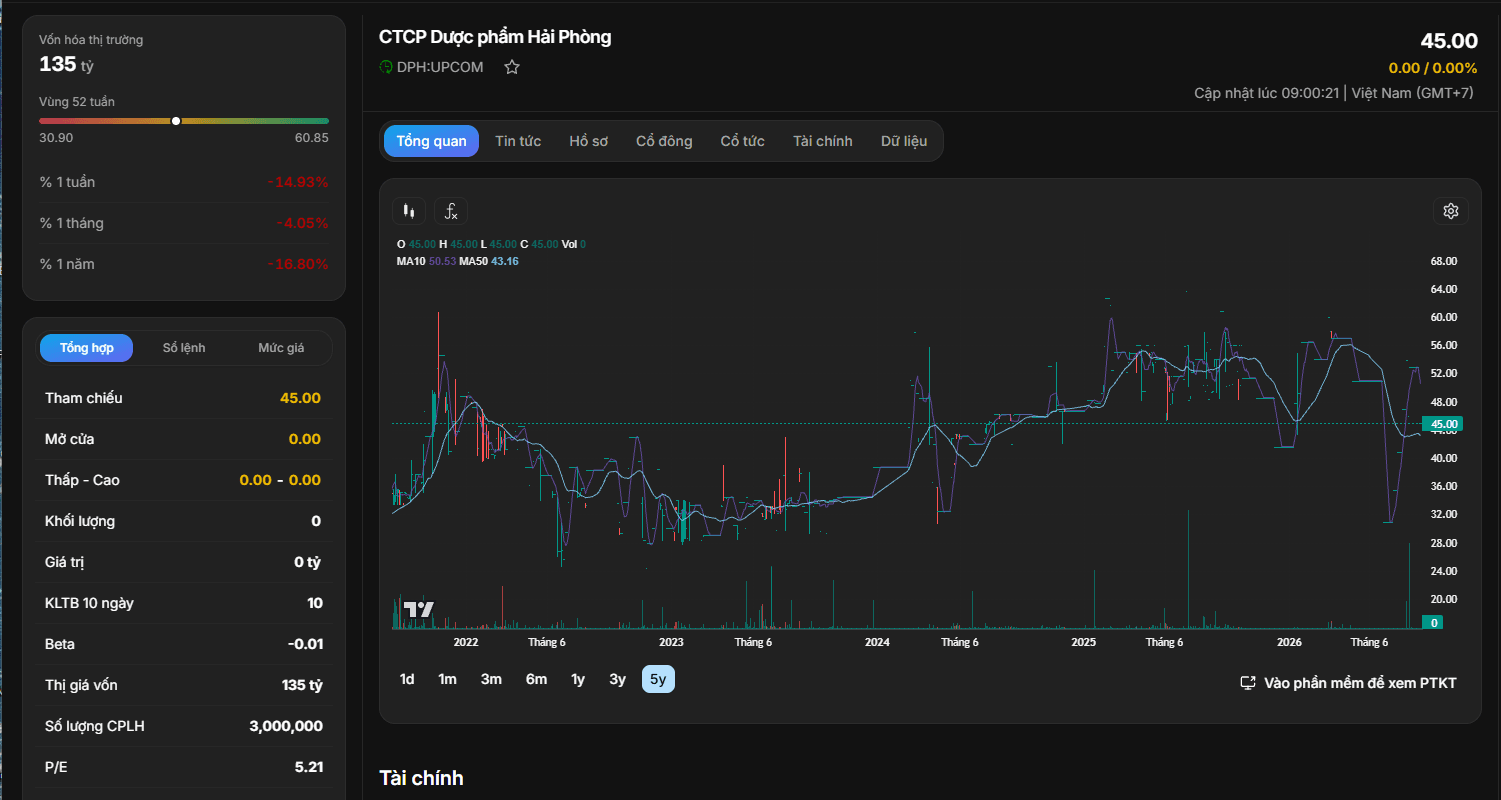Click the DPH:UPCOM ticker text
1501x800 pixels.
click(x=440, y=67)
